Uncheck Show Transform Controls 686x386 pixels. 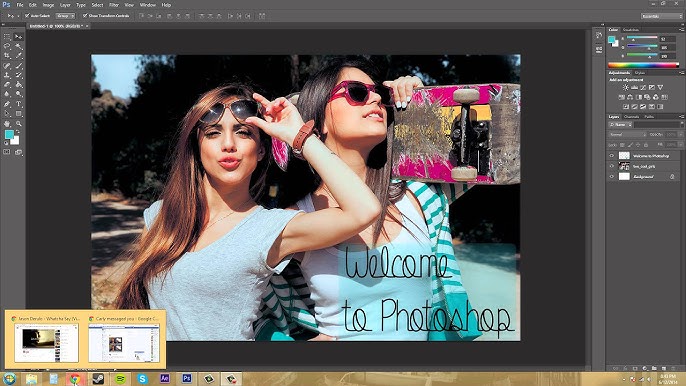pyautogui.click(x=85, y=16)
